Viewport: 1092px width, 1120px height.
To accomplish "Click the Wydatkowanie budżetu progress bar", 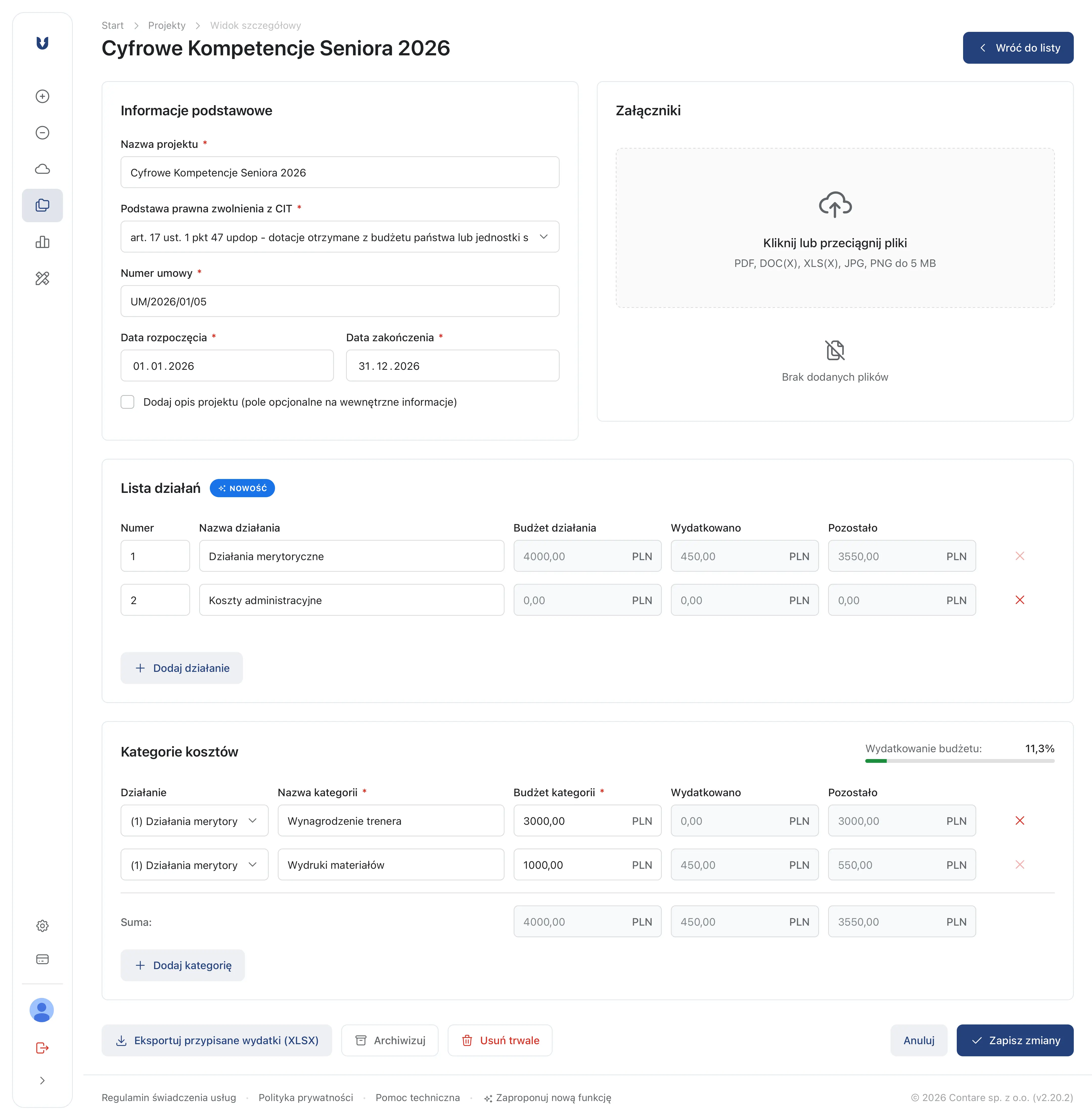I will 960,761.
